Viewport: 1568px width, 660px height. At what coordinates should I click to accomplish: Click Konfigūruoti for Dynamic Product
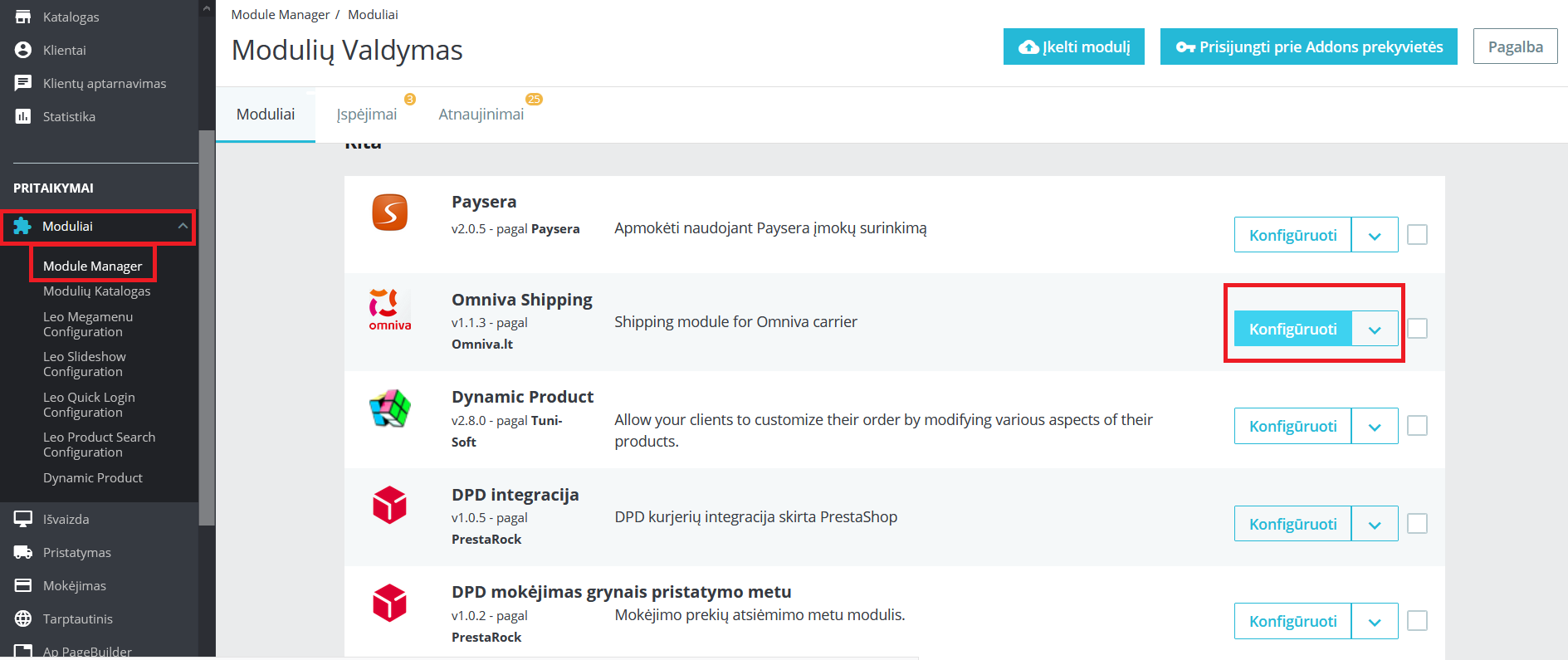click(1293, 426)
